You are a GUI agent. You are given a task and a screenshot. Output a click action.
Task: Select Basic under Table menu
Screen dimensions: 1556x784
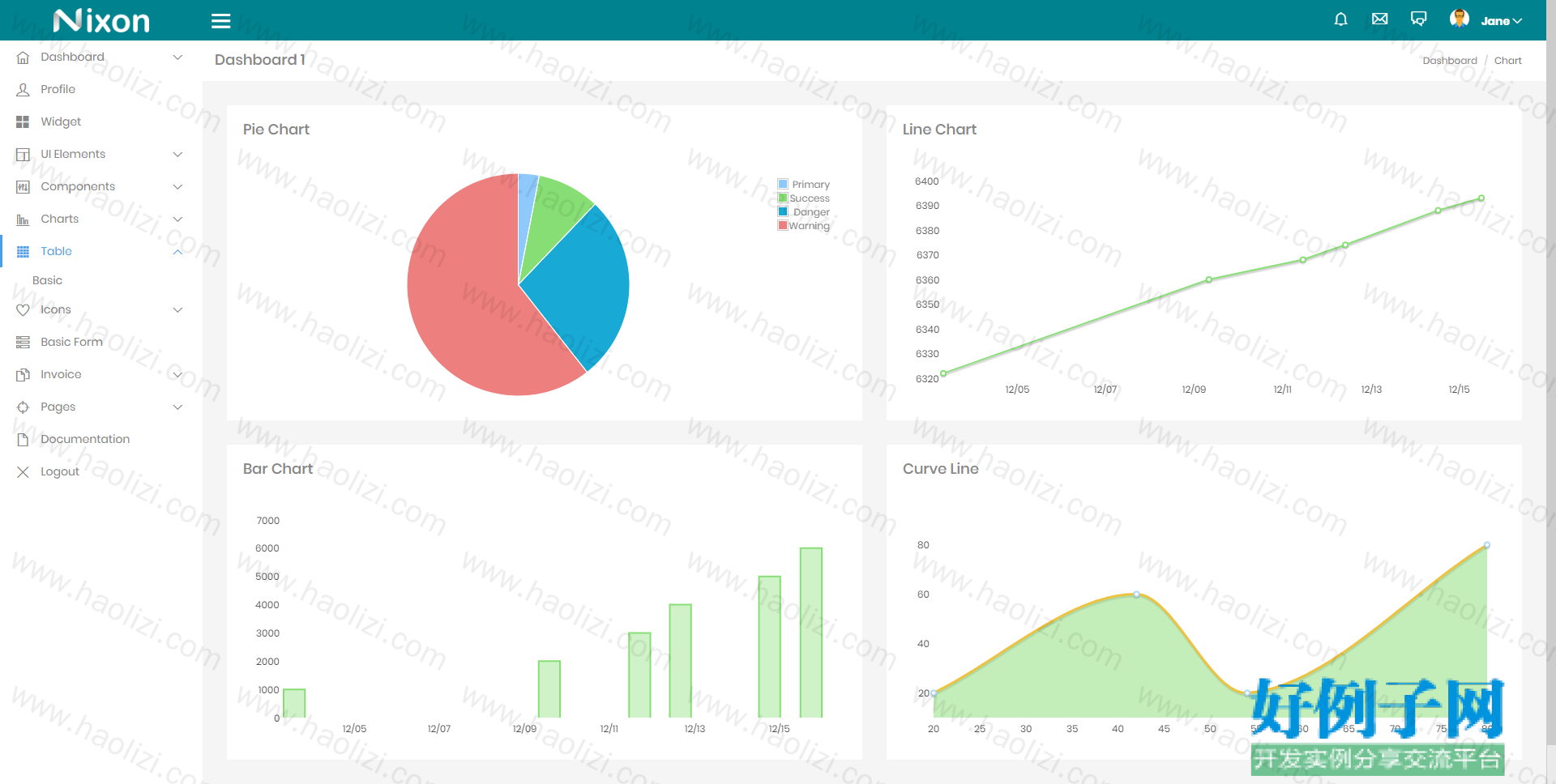click(x=47, y=280)
